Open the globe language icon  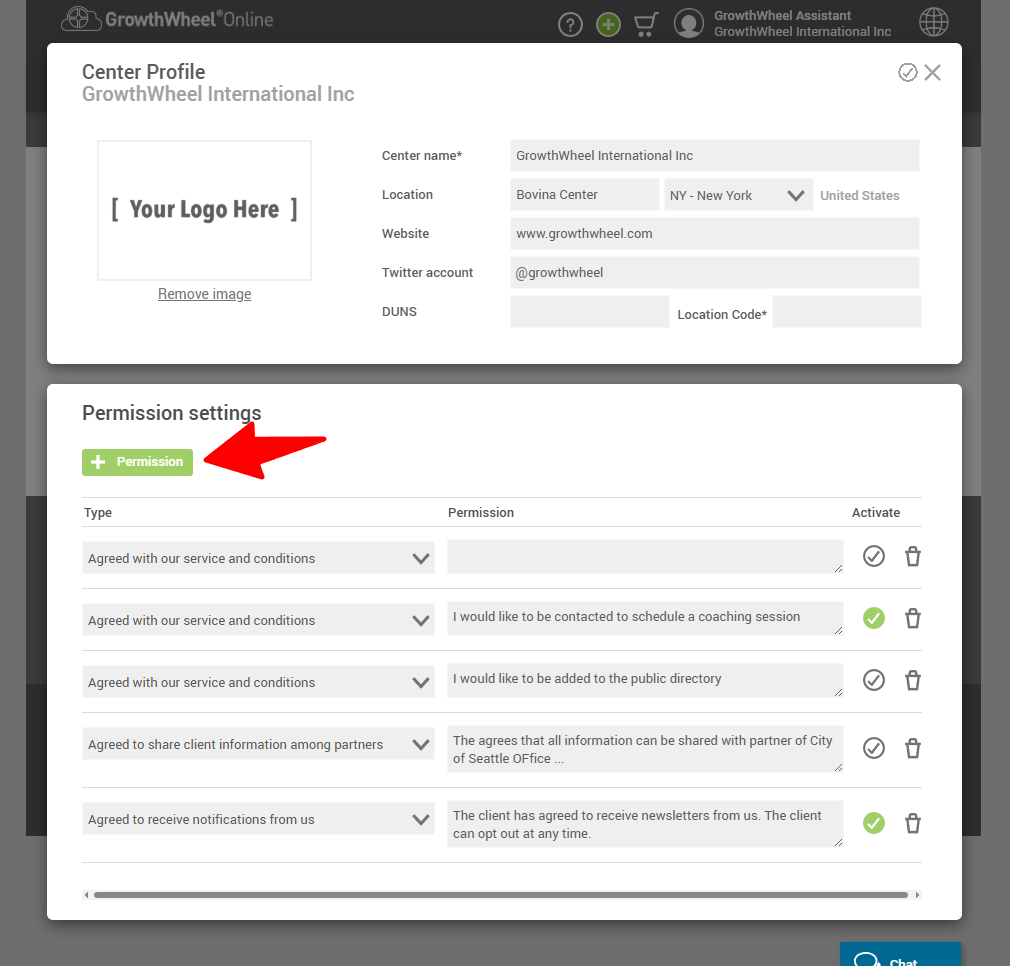point(933,23)
